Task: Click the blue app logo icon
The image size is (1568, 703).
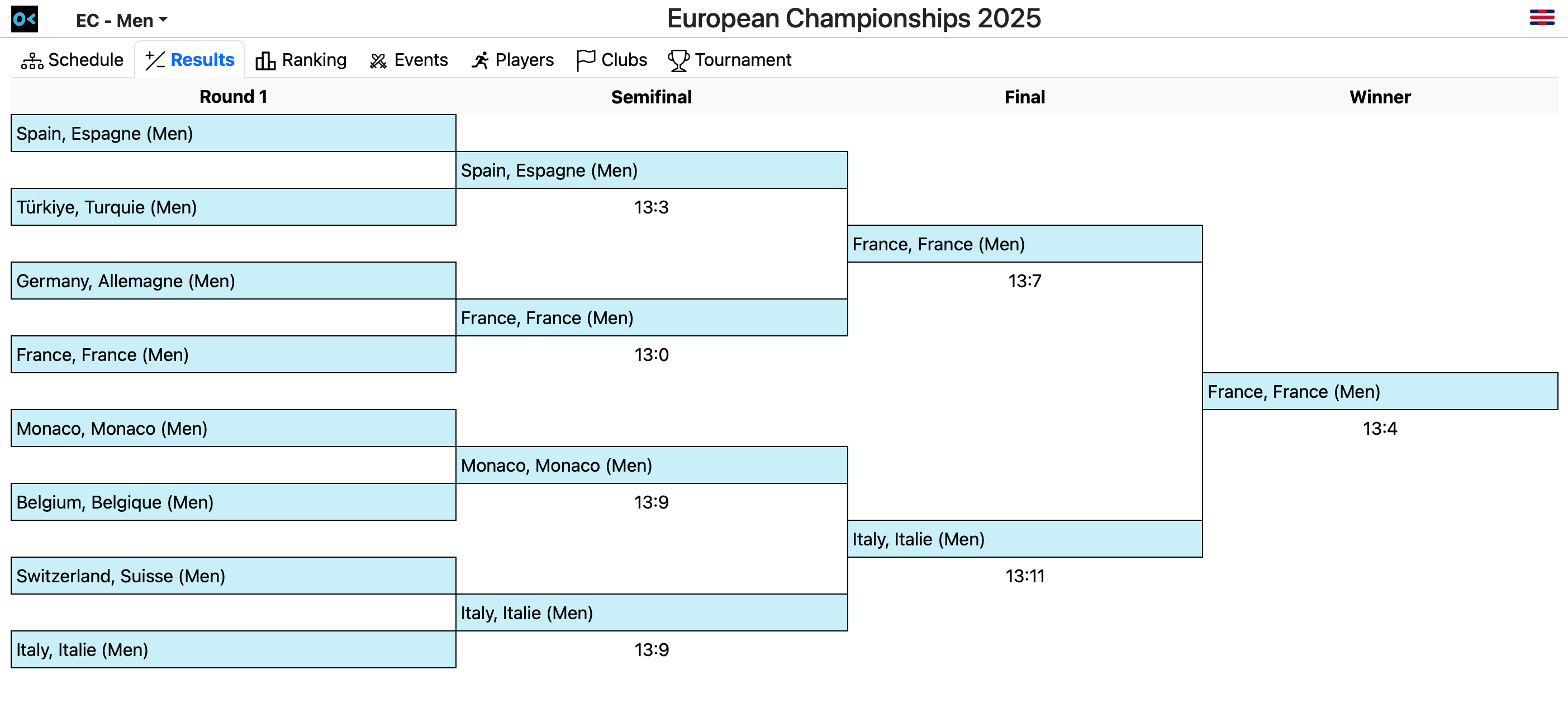Action: coord(25,19)
